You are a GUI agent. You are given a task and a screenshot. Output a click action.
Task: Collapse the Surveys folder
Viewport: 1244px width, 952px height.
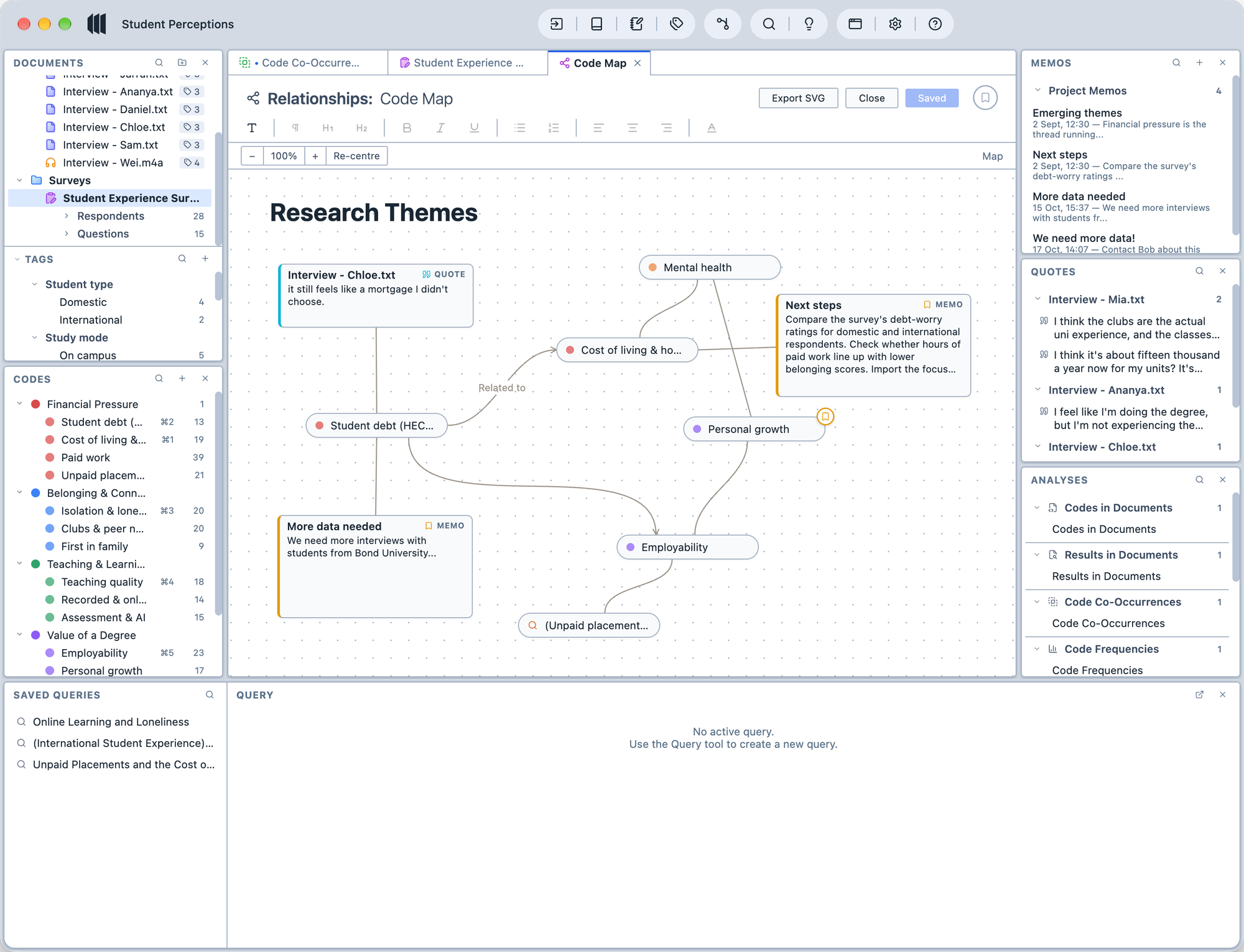[19, 180]
